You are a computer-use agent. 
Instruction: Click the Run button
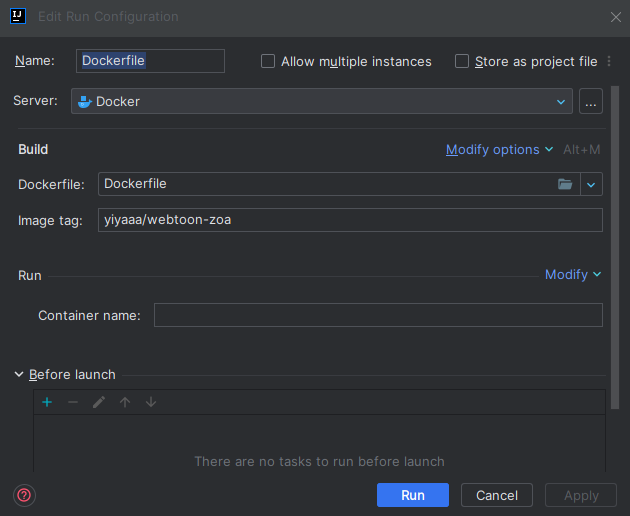pyautogui.click(x=413, y=495)
